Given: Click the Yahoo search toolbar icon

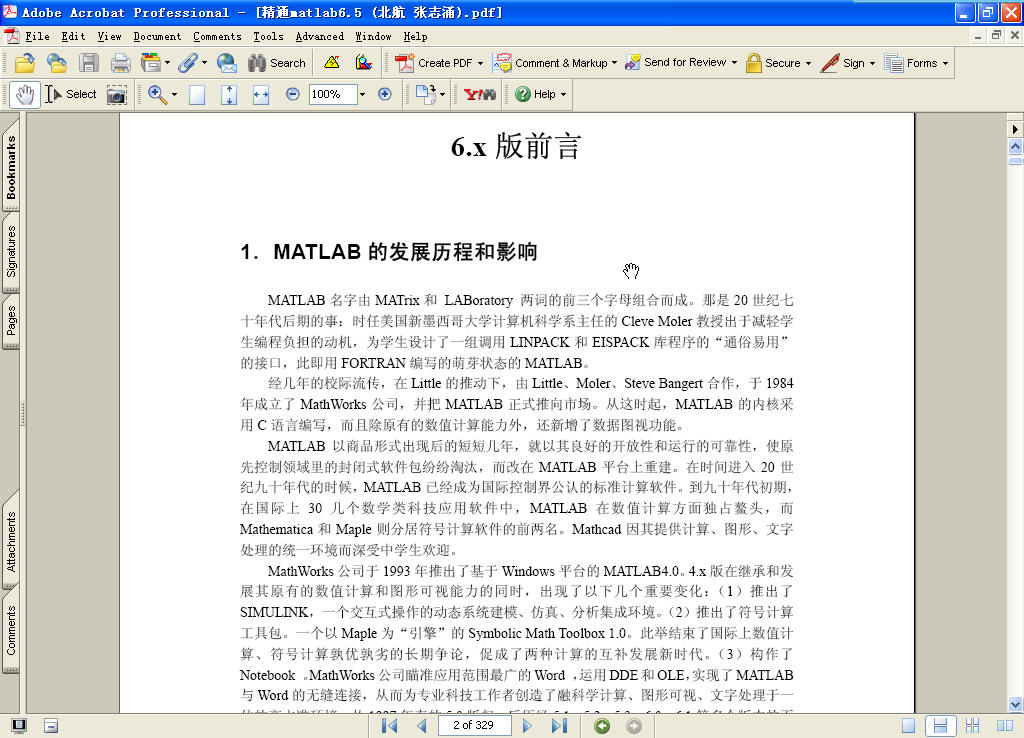Looking at the screenshot, I should [479, 94].
